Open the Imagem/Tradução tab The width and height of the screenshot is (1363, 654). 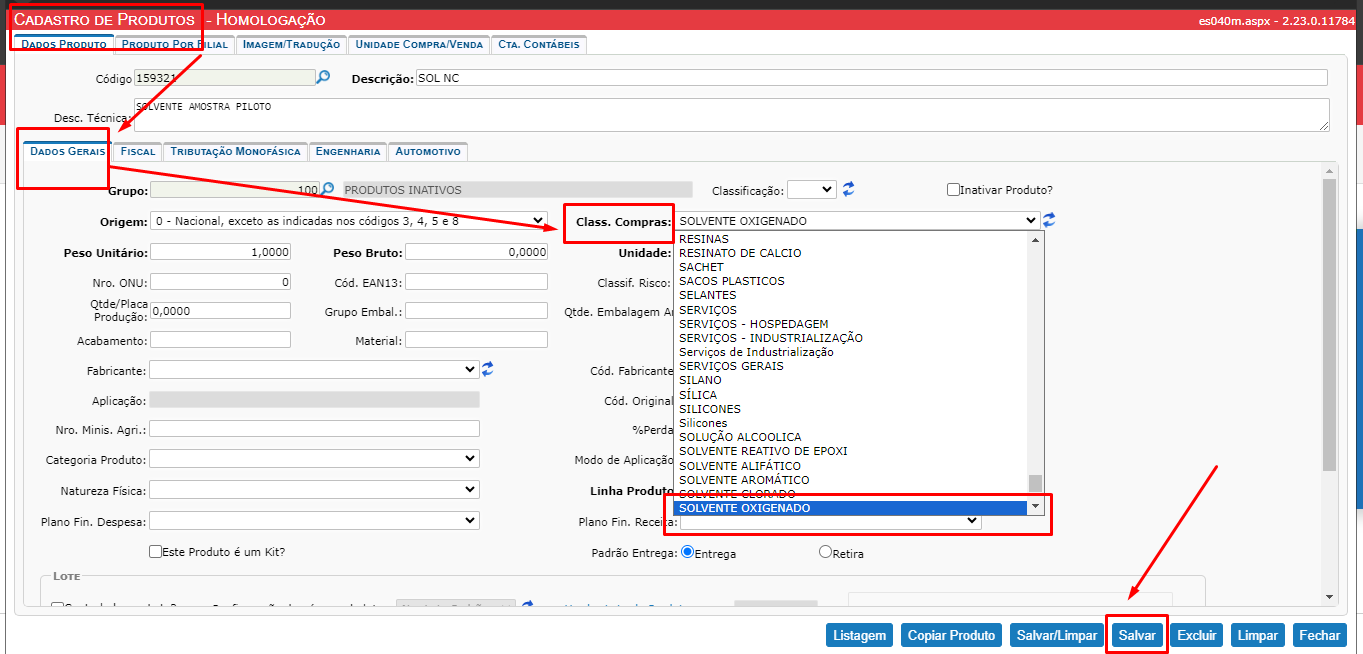292,44
